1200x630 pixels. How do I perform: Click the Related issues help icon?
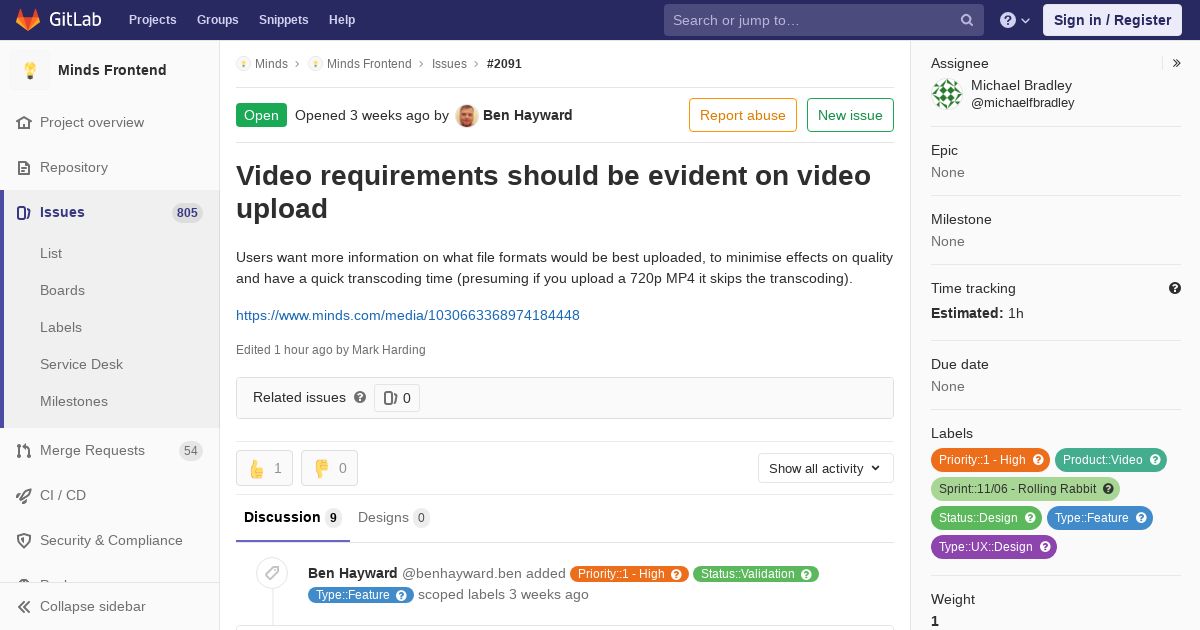[x=360, y=397]
